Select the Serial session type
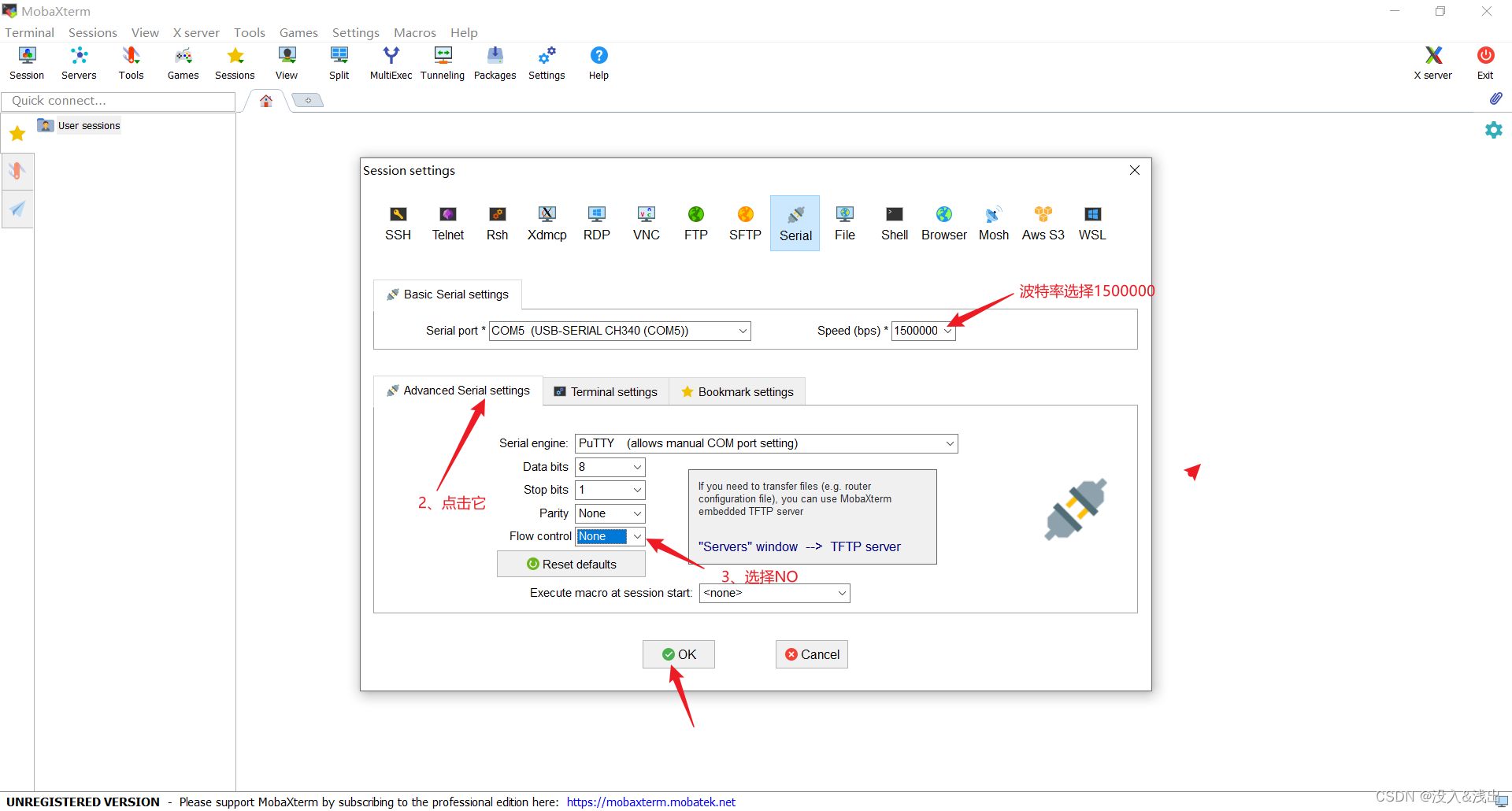 coord(795,224)
